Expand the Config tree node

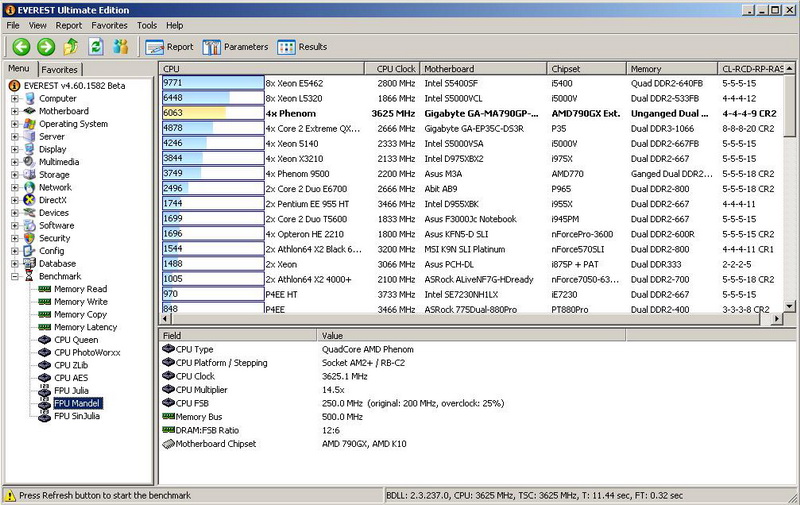[15, 251]
